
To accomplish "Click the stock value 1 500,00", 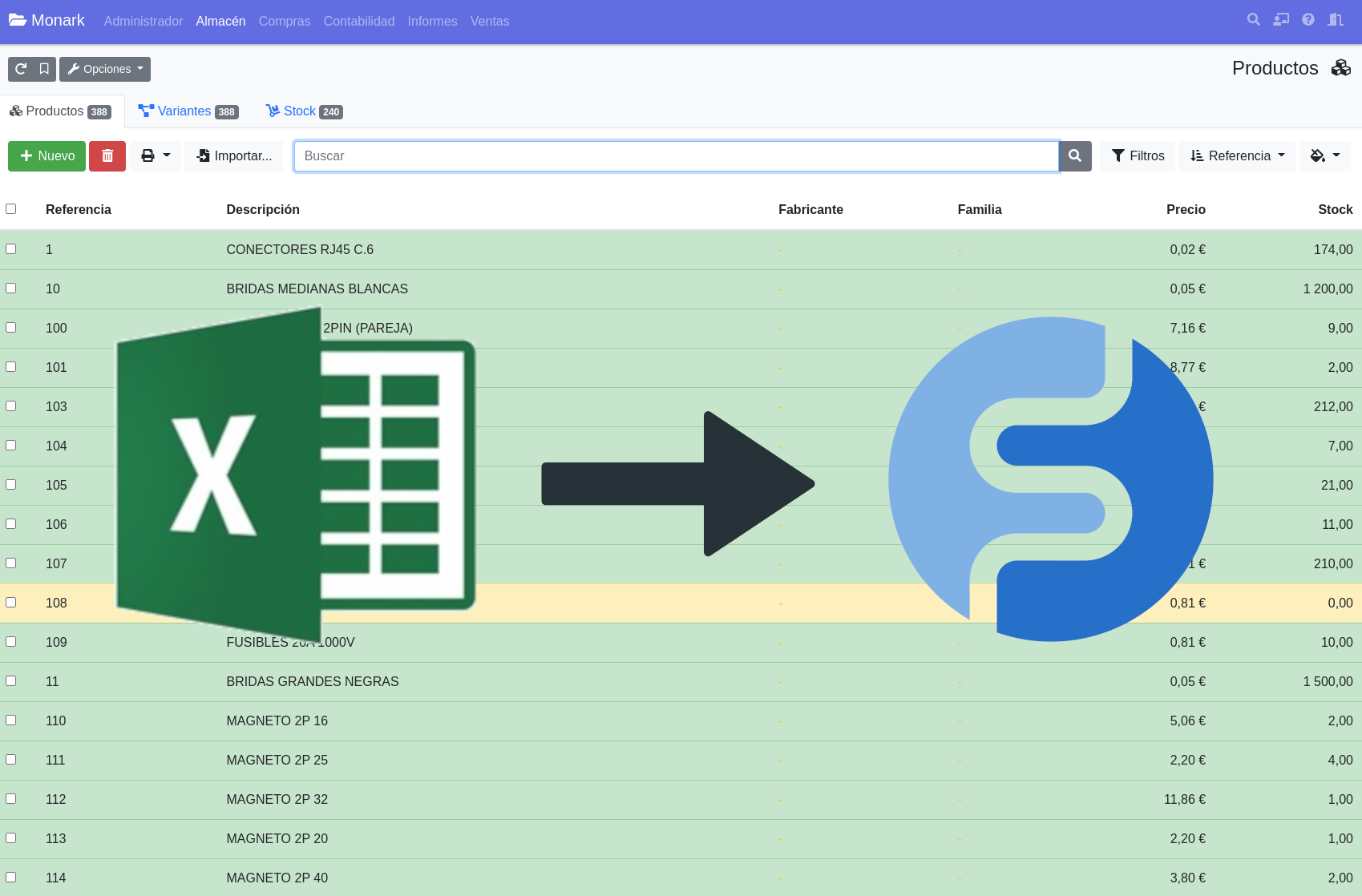I will click(1328, 681).
